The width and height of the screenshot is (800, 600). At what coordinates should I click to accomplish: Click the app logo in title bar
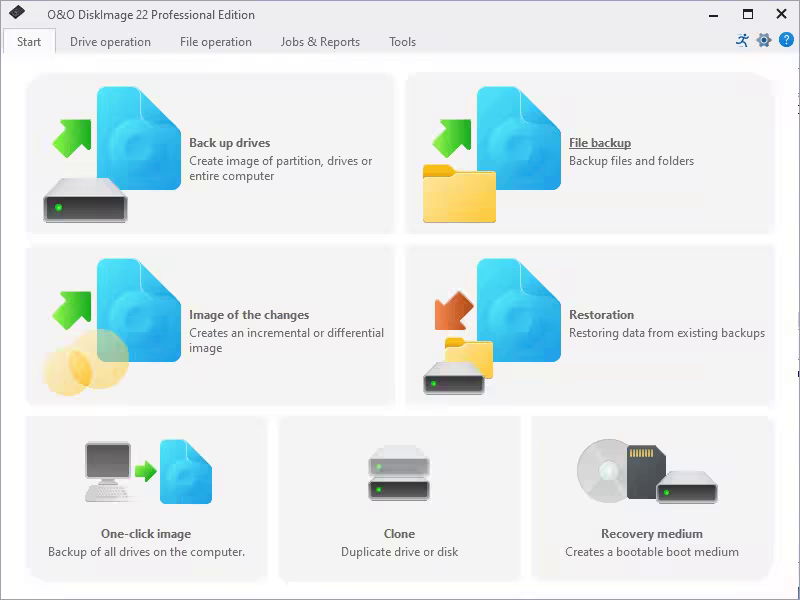pos(17,14)
